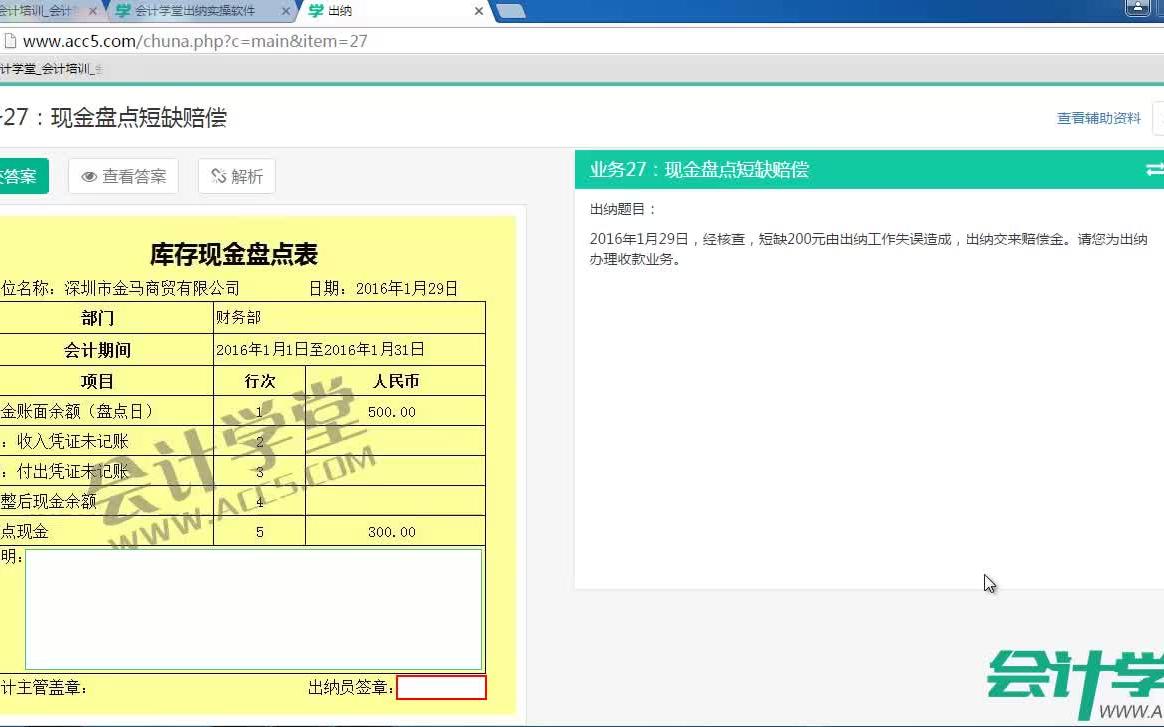This screenshot has height=727, width=1164.
Task: Click the minimize icon at top right
Action: point(1139,6)
